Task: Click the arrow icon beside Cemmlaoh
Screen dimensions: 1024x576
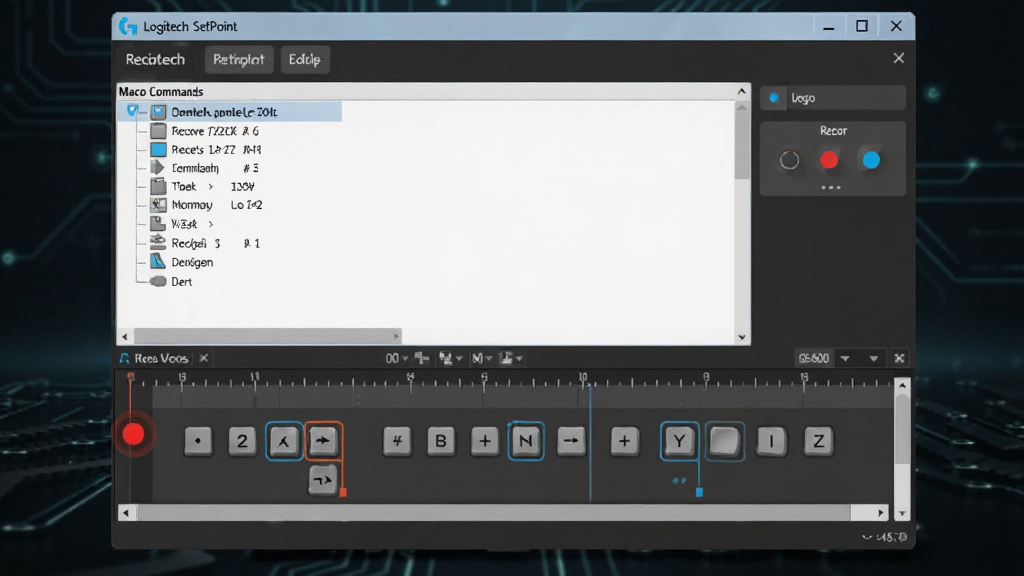Action: pos(158,168)
